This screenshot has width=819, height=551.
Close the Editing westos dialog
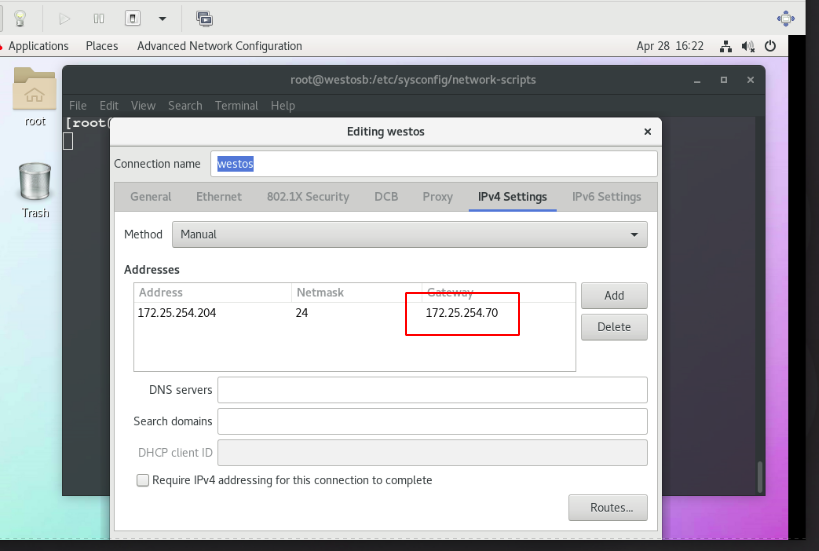648,132
